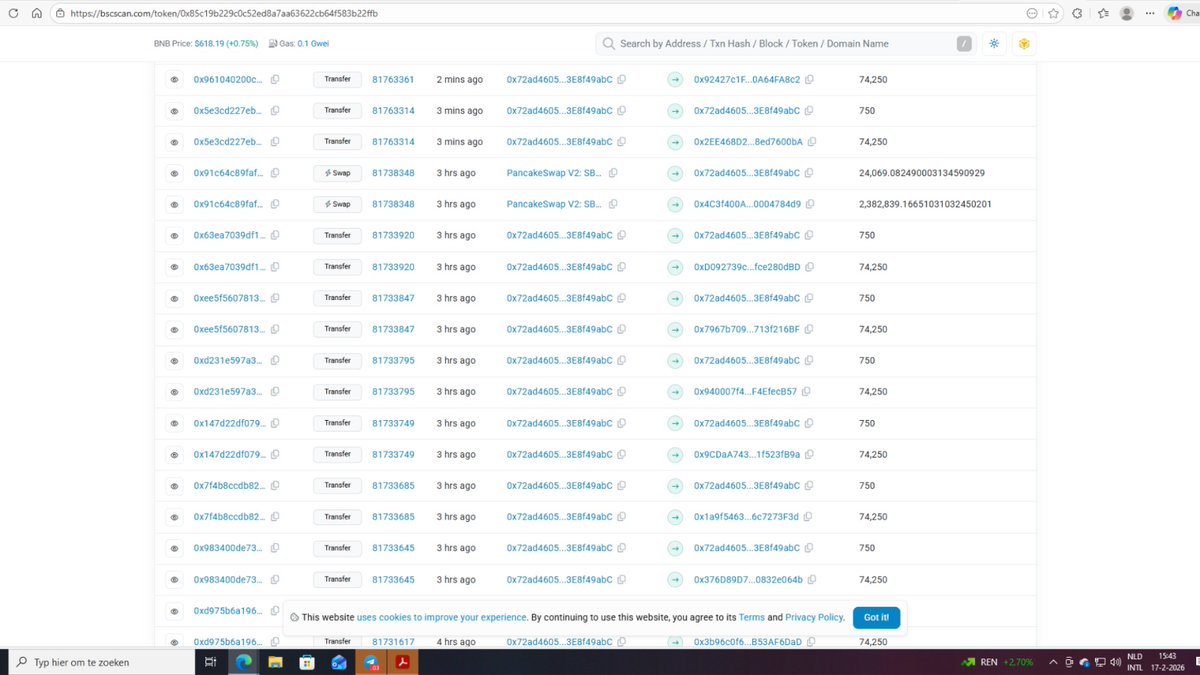Click eye icon in the 2,382,839.16 swap row
The width and height of the screenshot is (1200, 675).
(x=173, y=204)
